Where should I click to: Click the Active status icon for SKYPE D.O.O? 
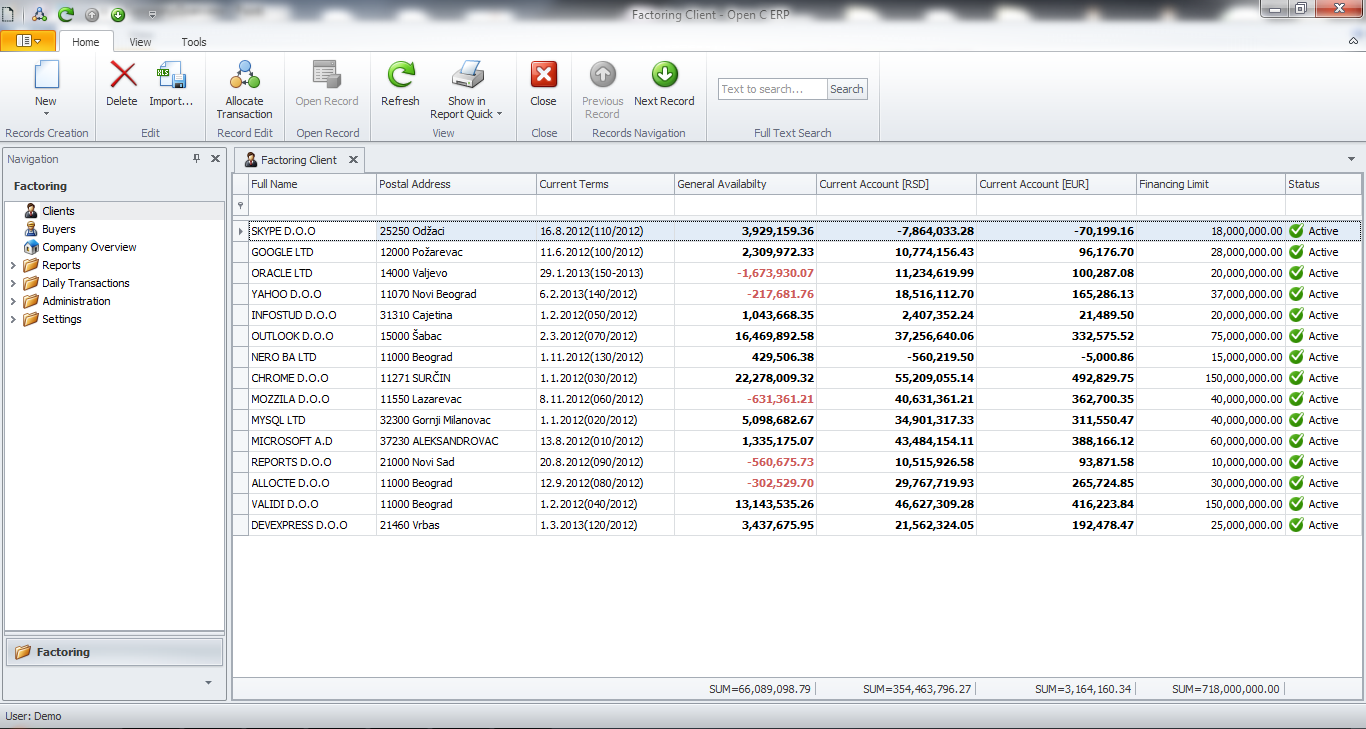(x=1297, y=231)
